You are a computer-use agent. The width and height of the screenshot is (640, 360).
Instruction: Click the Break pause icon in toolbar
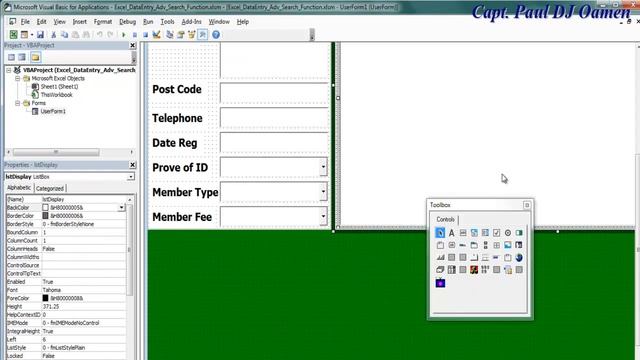134,35
